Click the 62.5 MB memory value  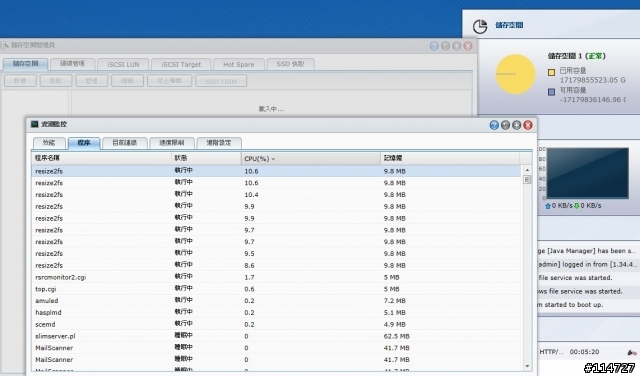pos(396,336)
